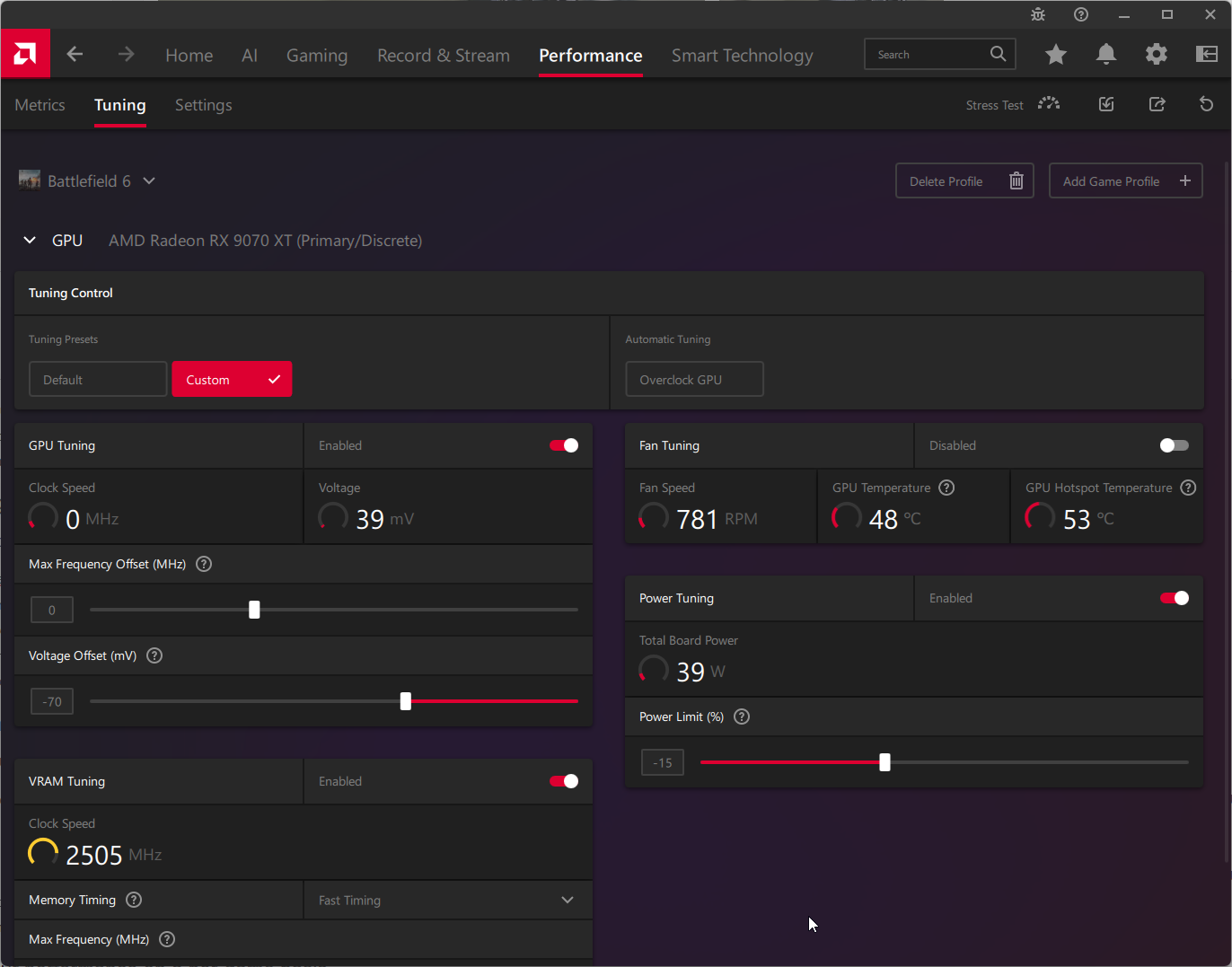Disable the Power Tuning toggle
This screenshot has height=967, width=1232.
pos(1175,598)
